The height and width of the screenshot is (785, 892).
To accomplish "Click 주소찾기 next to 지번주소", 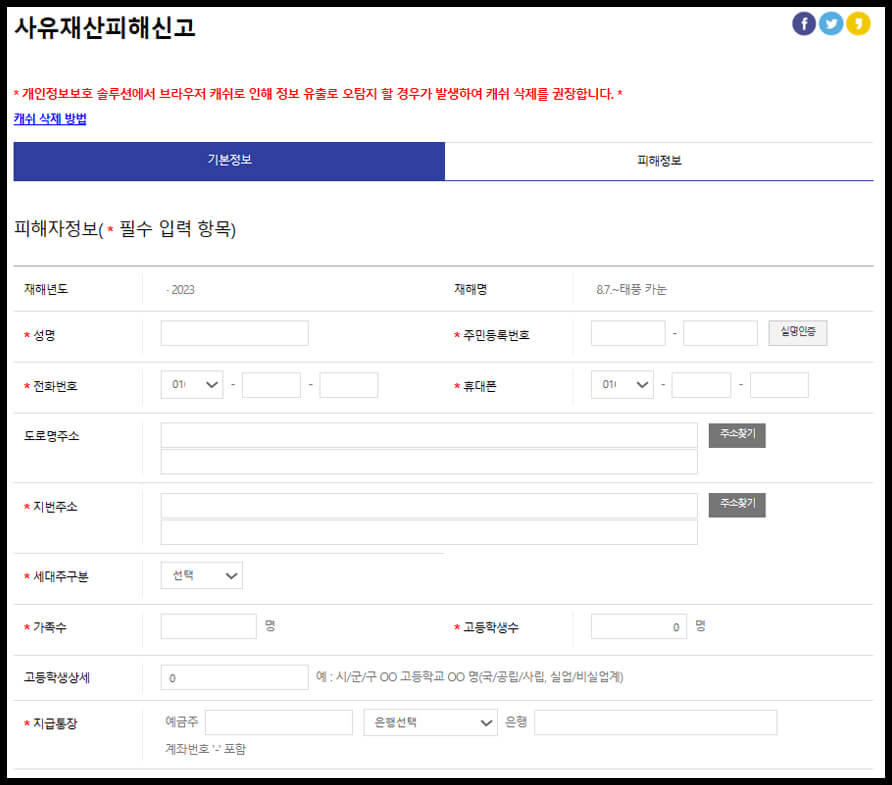I will pos(736,505).
